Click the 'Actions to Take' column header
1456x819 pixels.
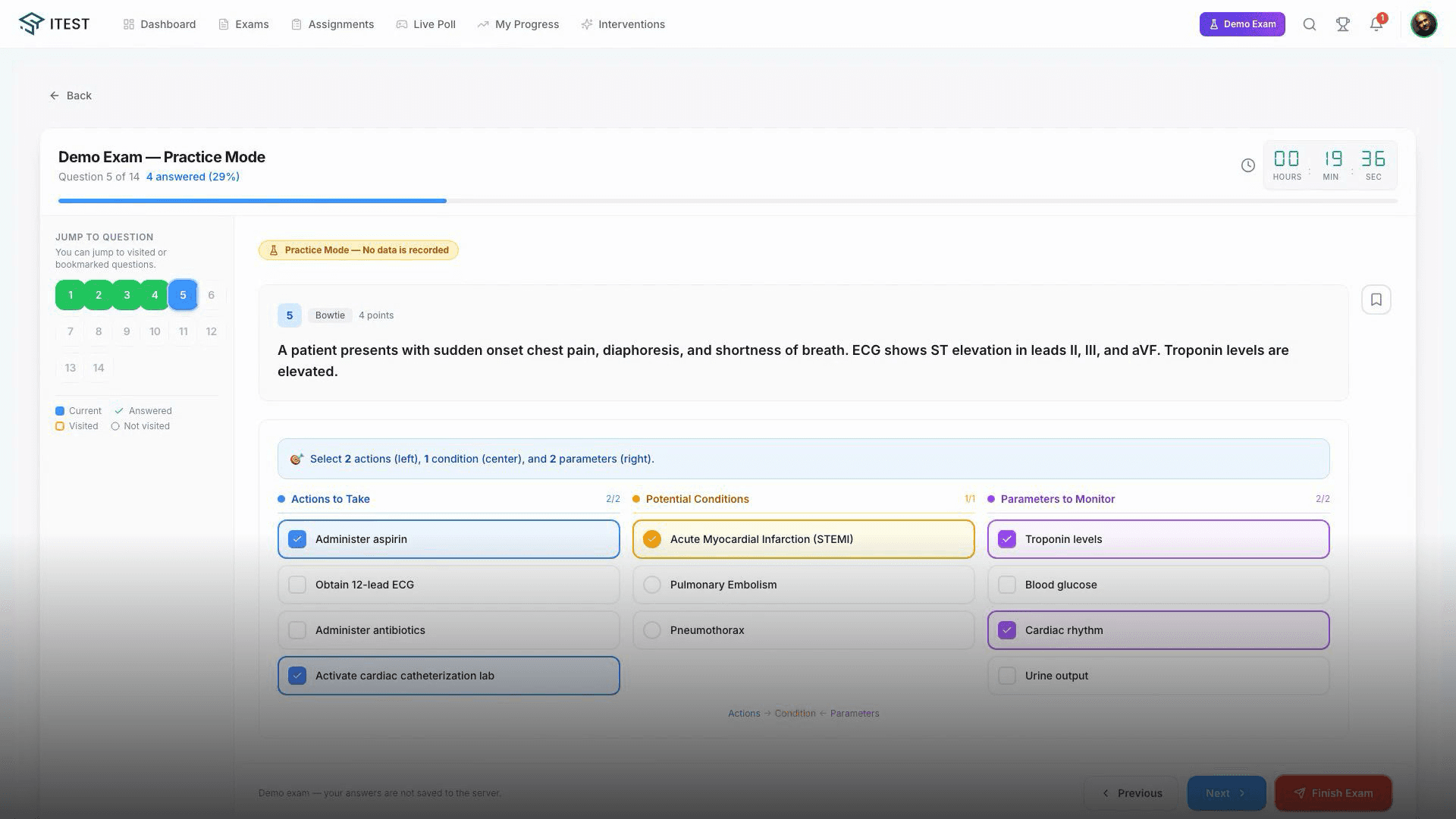pos(330,499)
